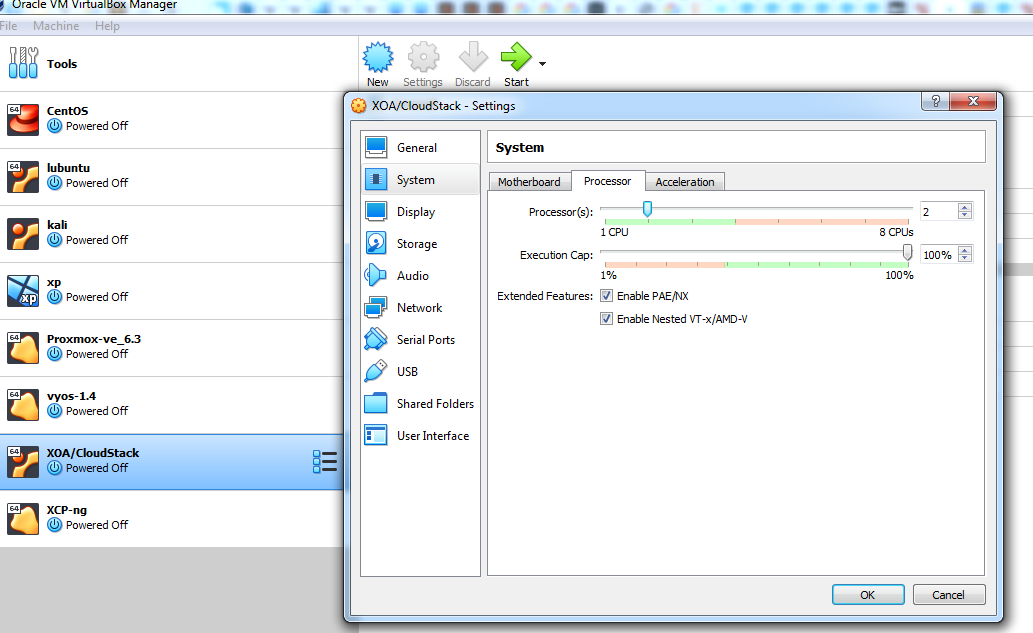Open the Shared Folders settings category
This screenshot has width=1033, height=633.
click(x=420, y=404)
